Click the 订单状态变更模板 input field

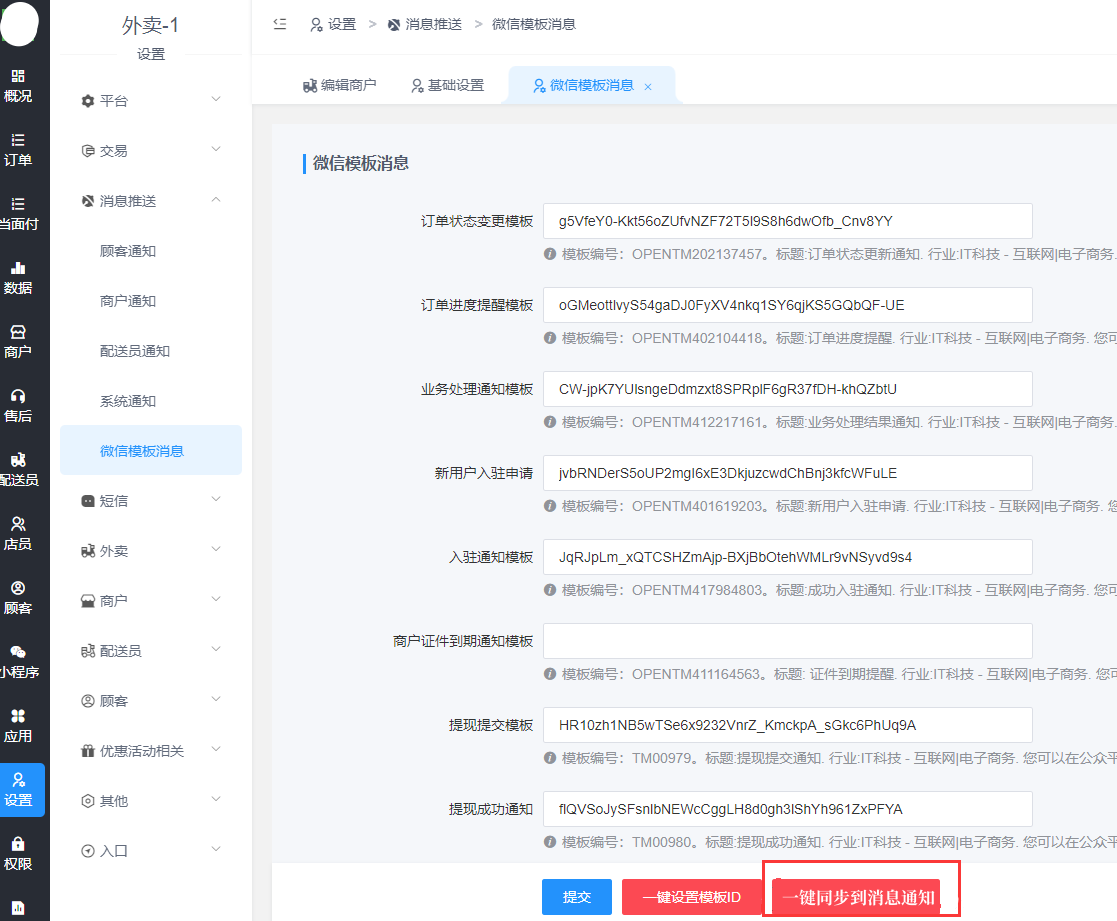click(x=787, y=221)
